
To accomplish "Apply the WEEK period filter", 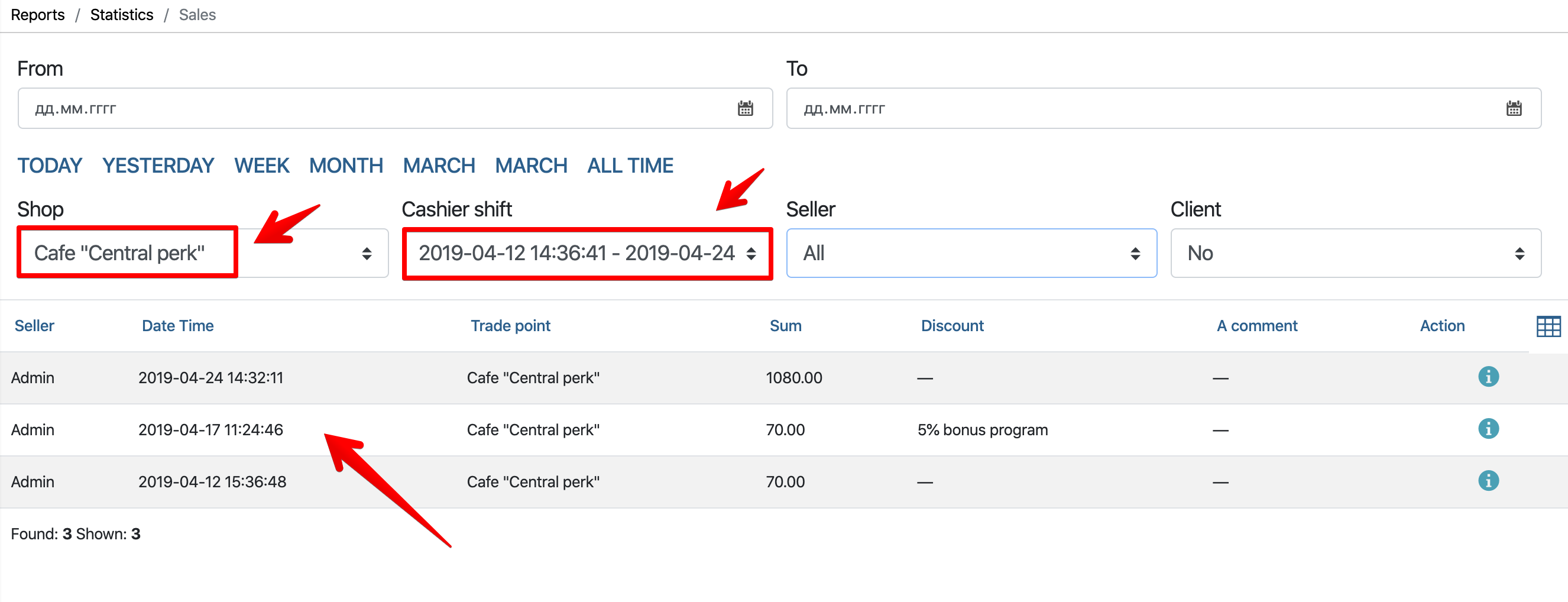I will point(261,166).
